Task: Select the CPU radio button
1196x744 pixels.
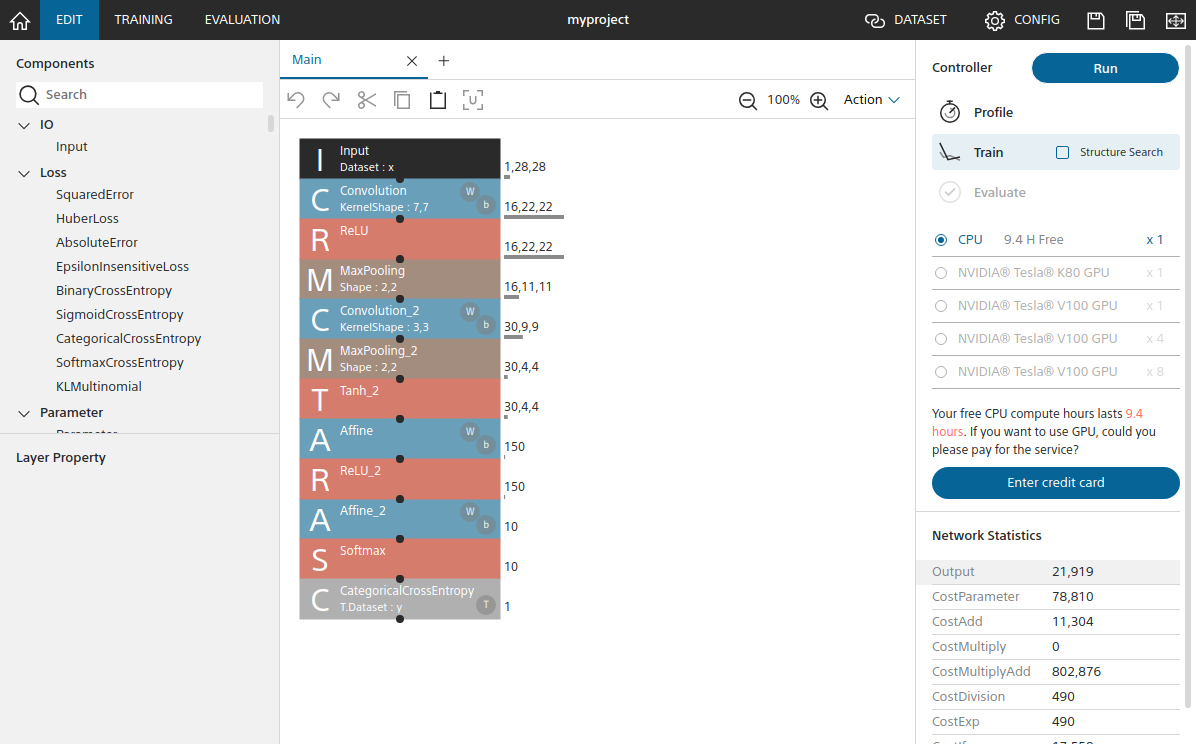Action: pos(941,240)
